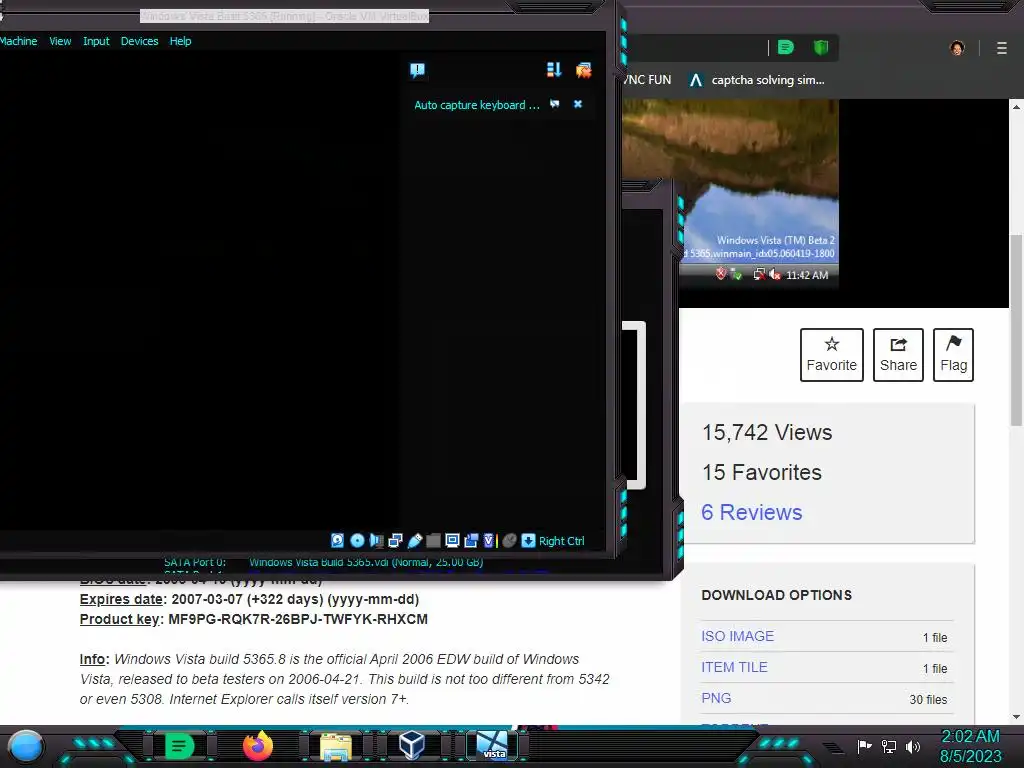This screenshot has width=1024, height=768.
Task: Dismiss the Auto capture keyboard notification
Action: click(x=577, y=104)
